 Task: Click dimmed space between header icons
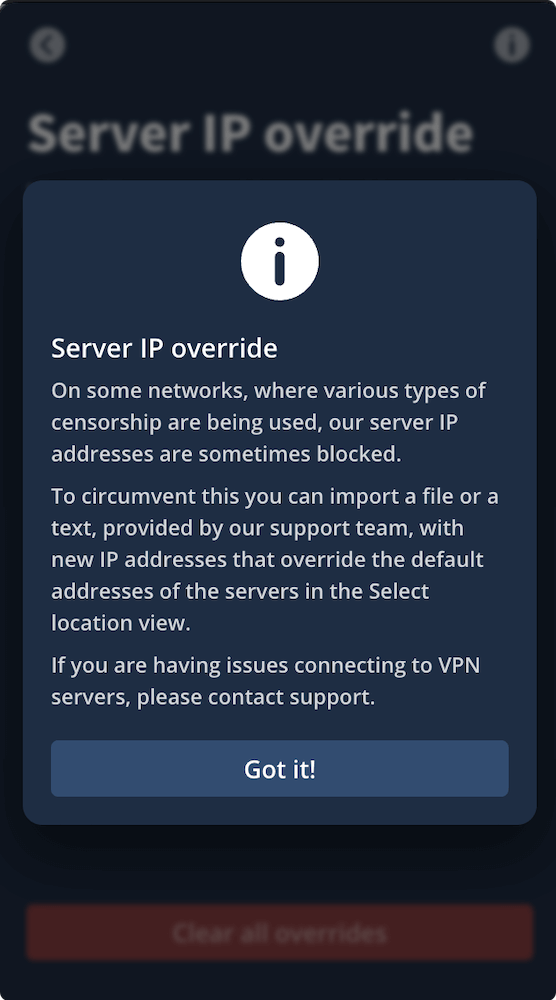279,45
